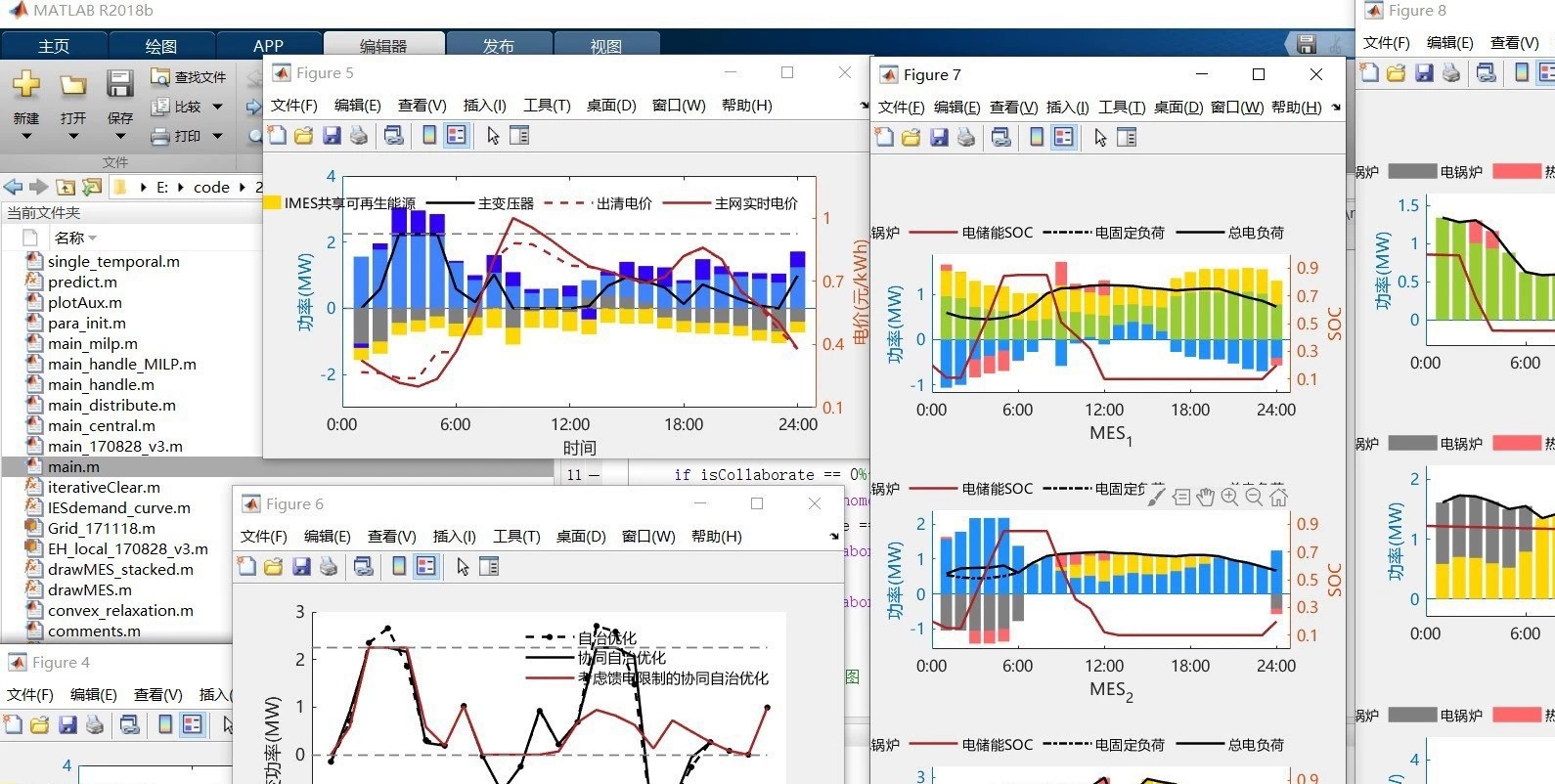
Task: Click the 名称 column header sort arrow
Action: pos(93,238)
